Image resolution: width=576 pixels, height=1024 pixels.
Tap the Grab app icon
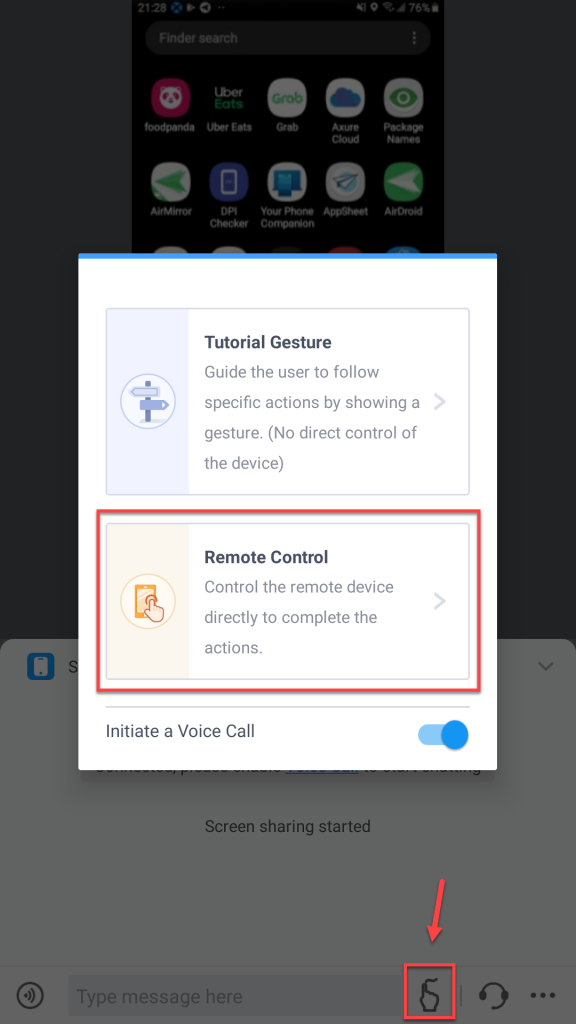click(x=287, y=98)
